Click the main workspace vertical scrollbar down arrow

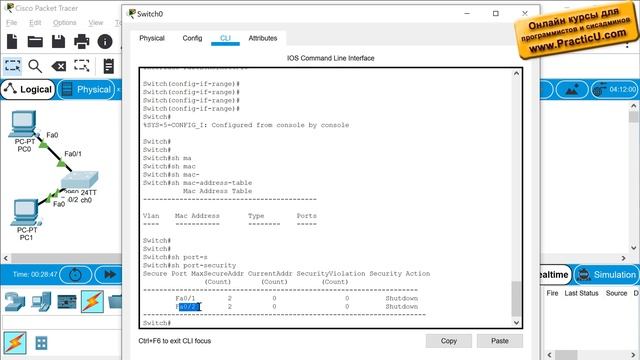click(x=633, y=247)
